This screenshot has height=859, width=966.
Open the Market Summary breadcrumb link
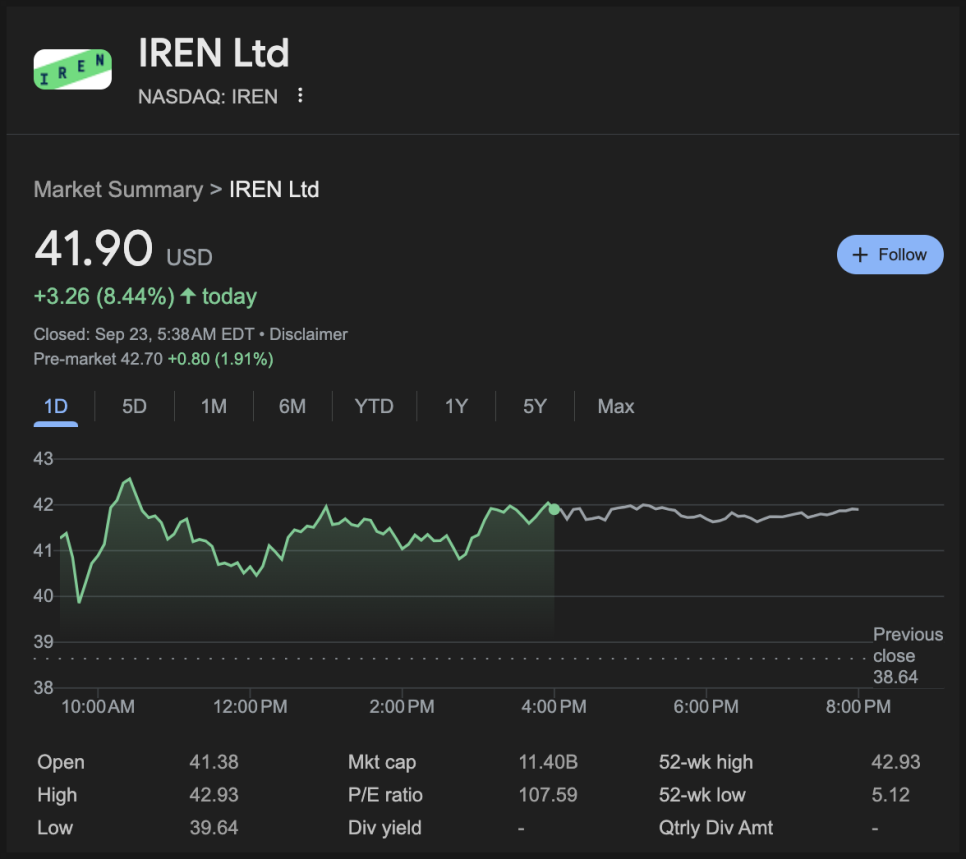pos(118,189)
